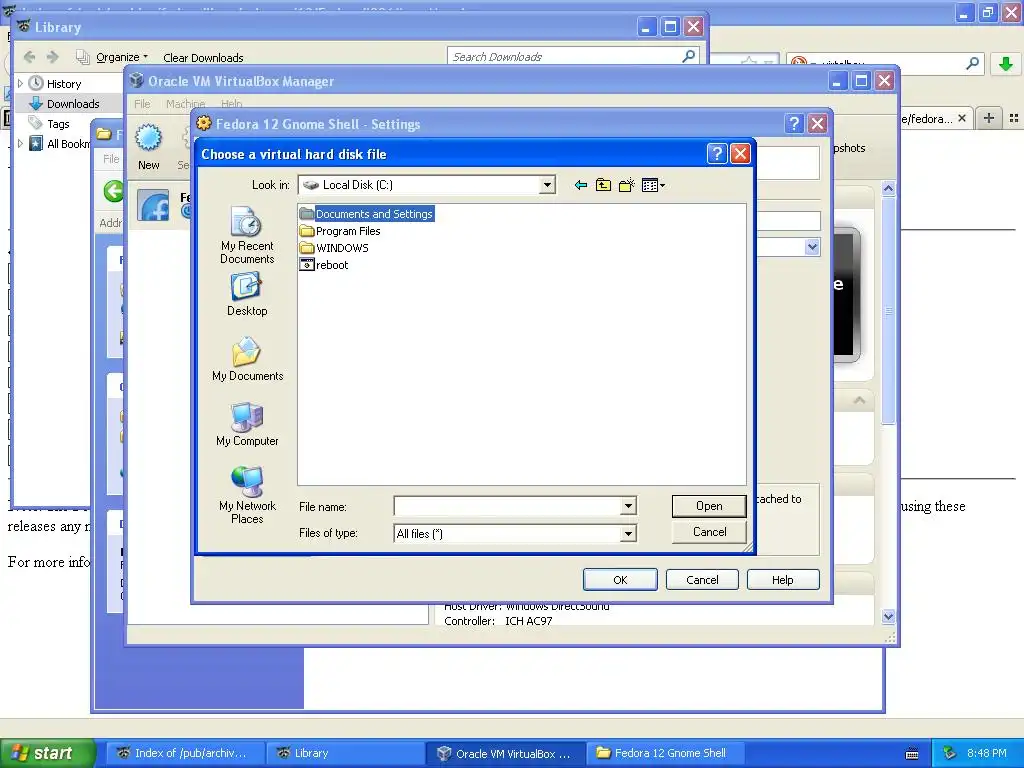Select the WINDOWS folder
Screen dimensions: 1024x768
point(334,248)
